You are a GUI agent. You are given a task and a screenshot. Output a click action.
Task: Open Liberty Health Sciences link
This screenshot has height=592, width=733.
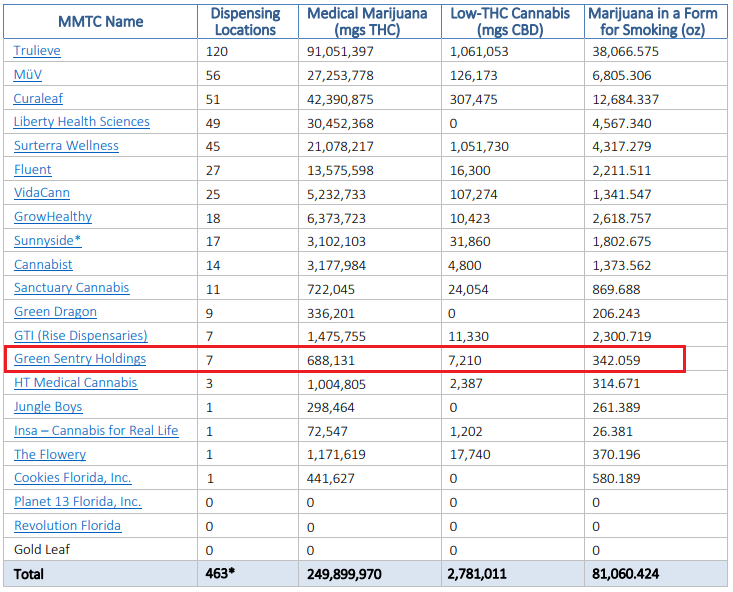coord(81,122)
